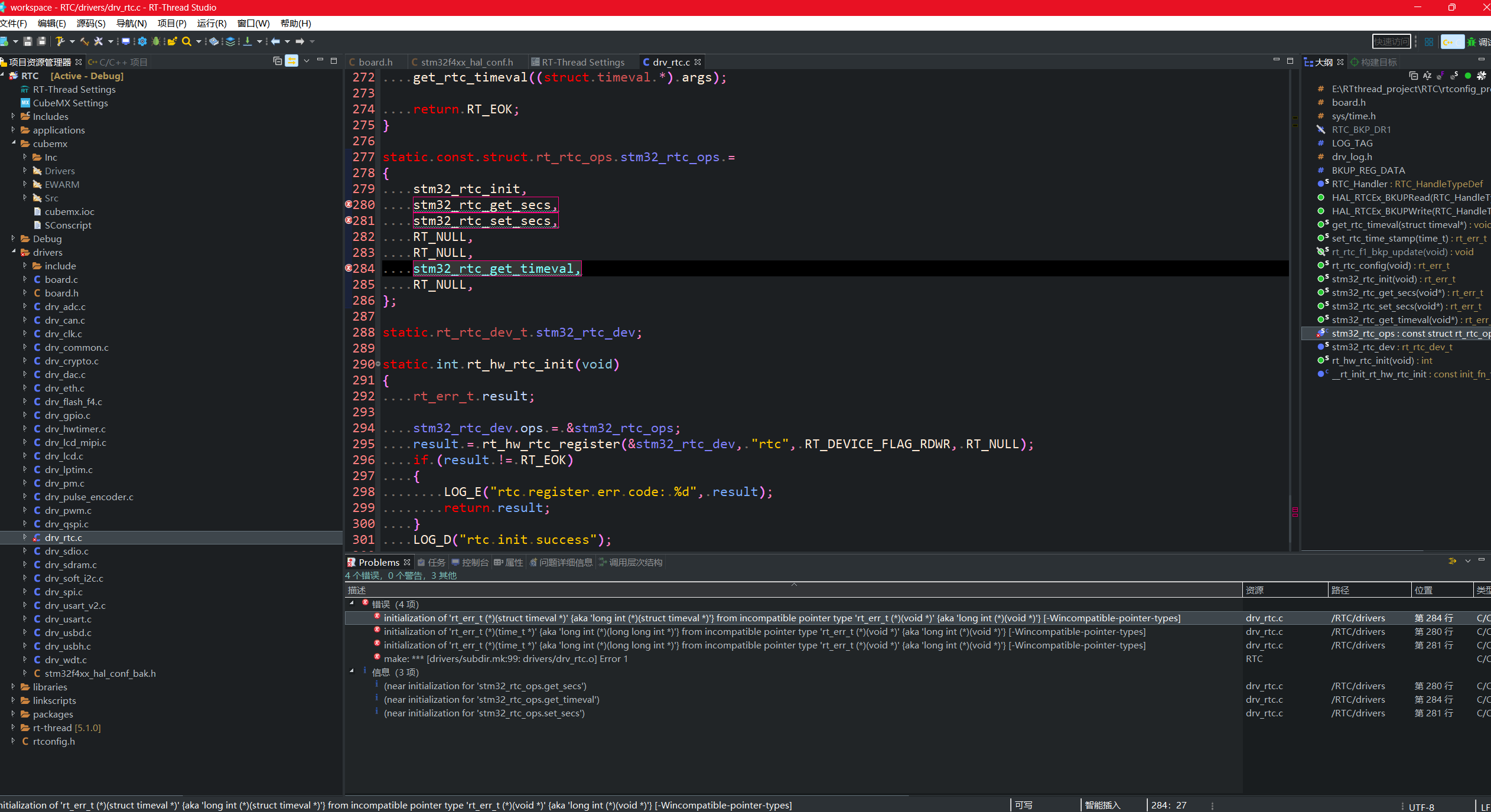The height and width of the screenshot is (812, 1491).
Task: Open CubeMX Settings in project tree
Action: [70, 103]
